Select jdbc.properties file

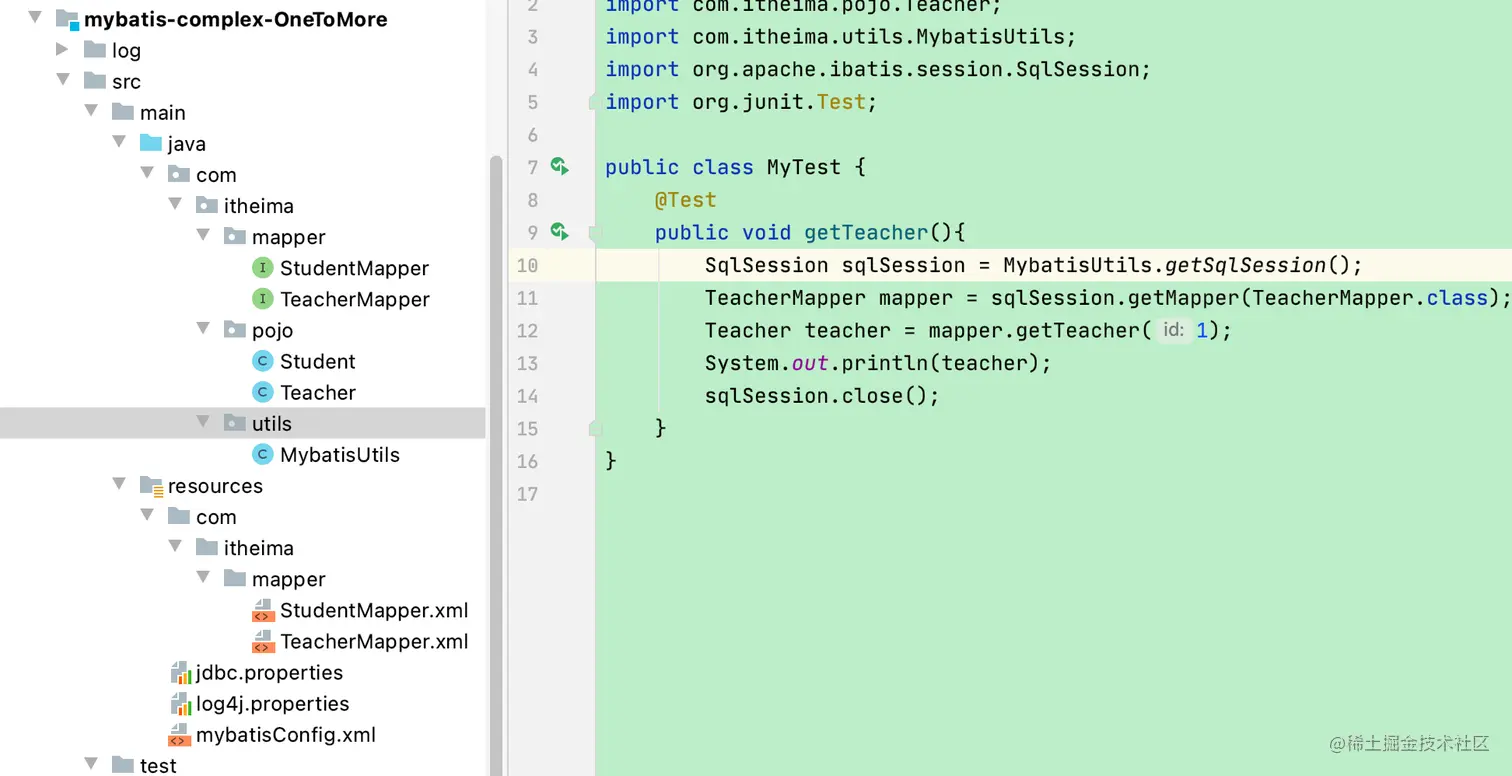click(x=269, y=672)
